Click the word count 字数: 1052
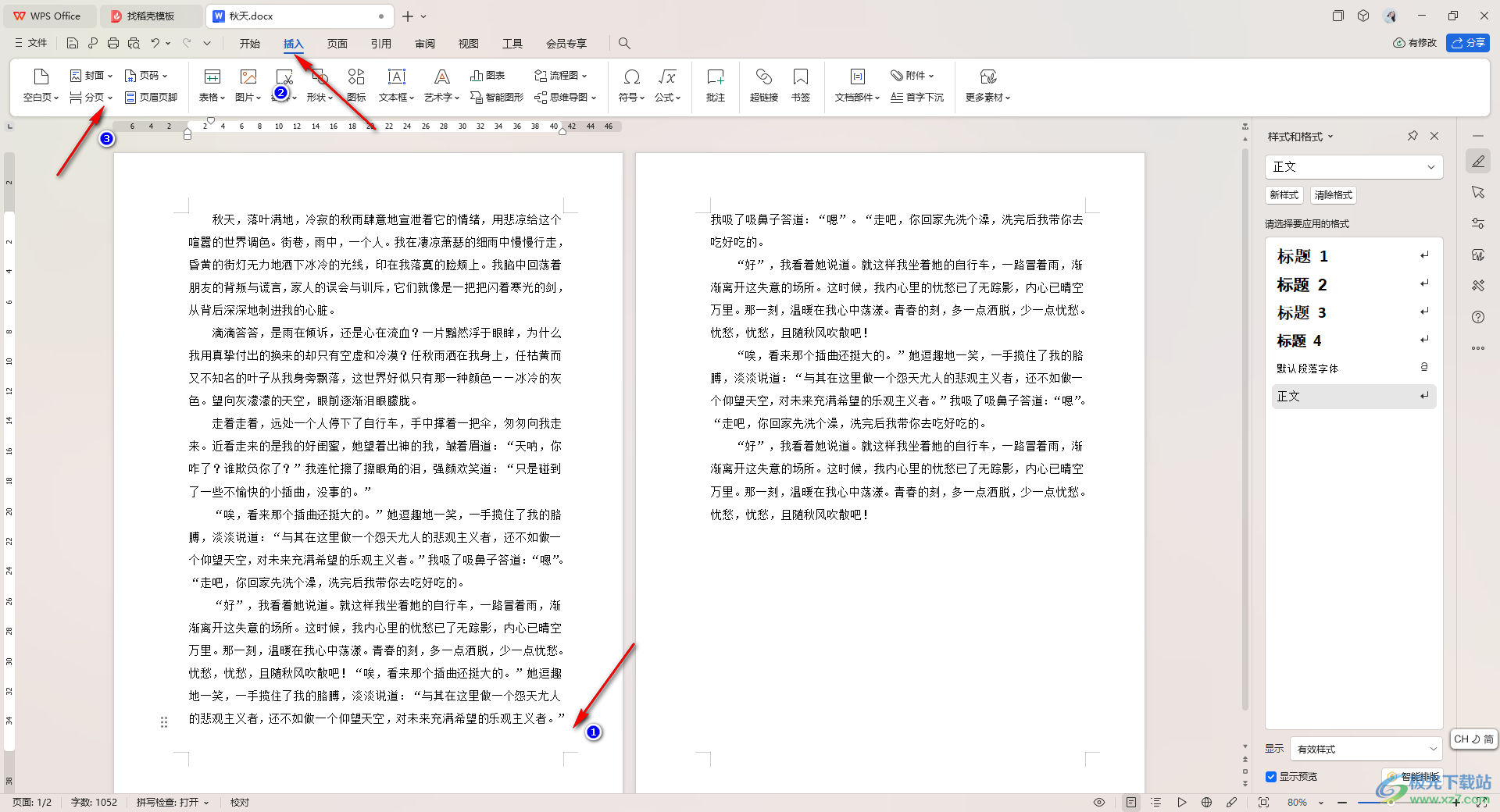1500x812 pixels. (94, 803)
